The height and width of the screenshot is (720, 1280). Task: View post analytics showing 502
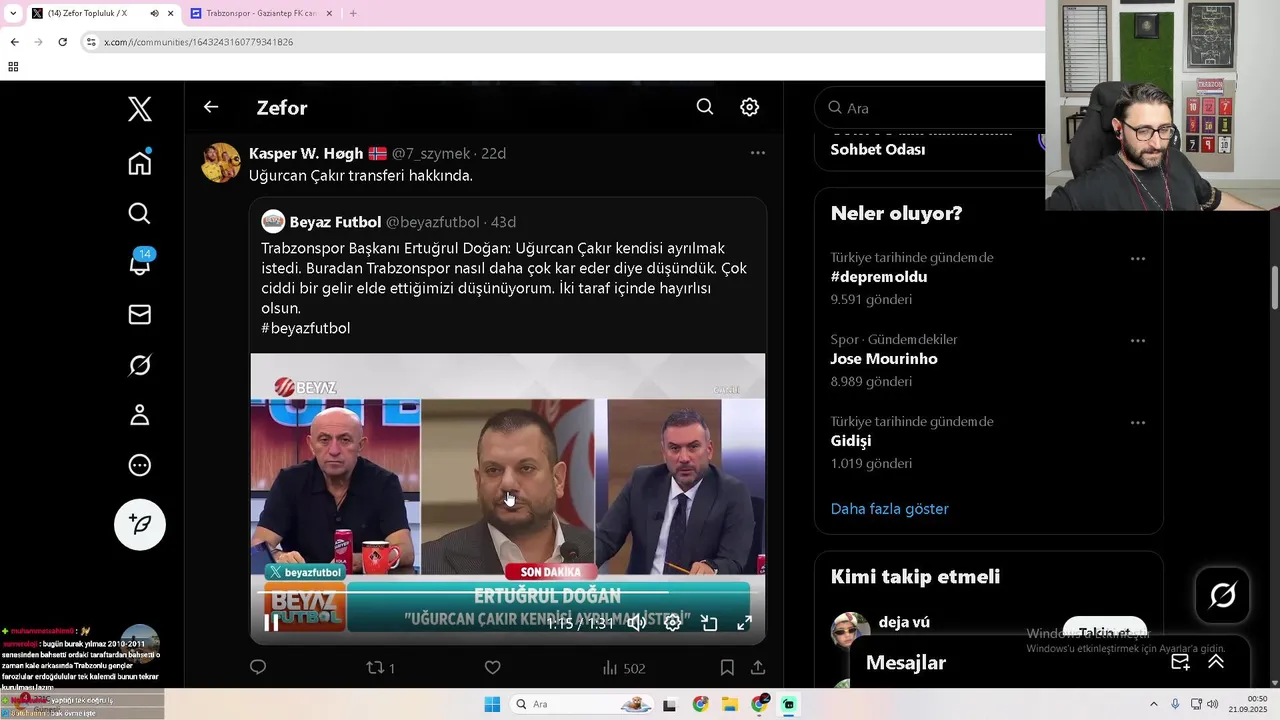tap(623, 667)
